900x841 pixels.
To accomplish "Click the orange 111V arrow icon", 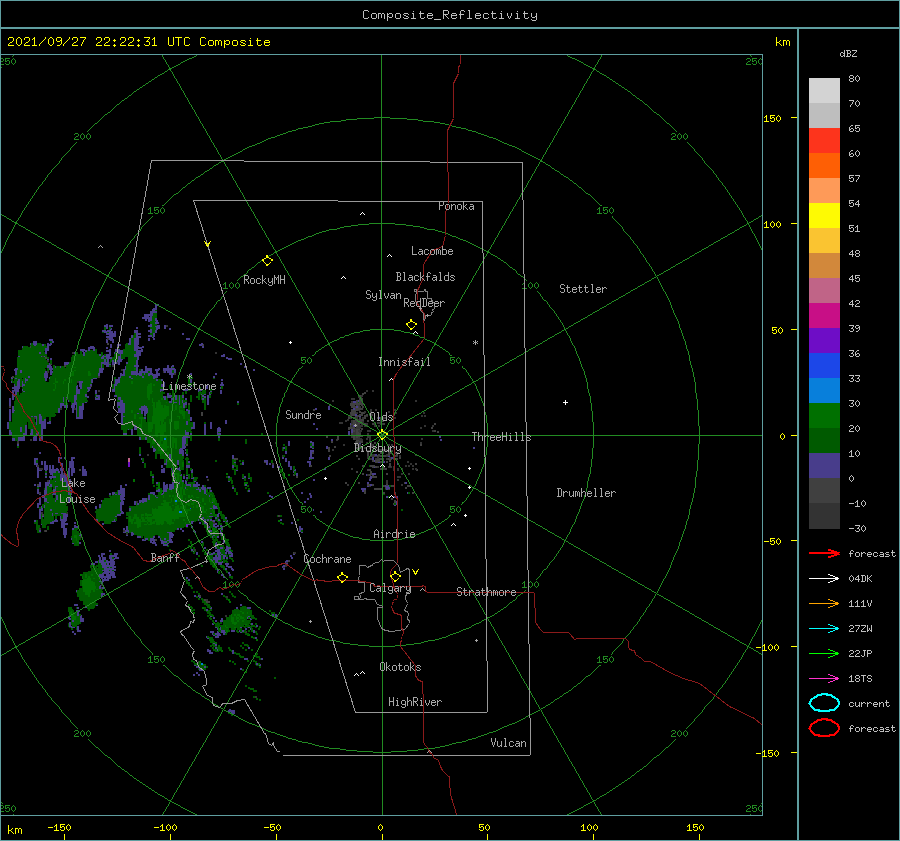I will tap(824, 603).
